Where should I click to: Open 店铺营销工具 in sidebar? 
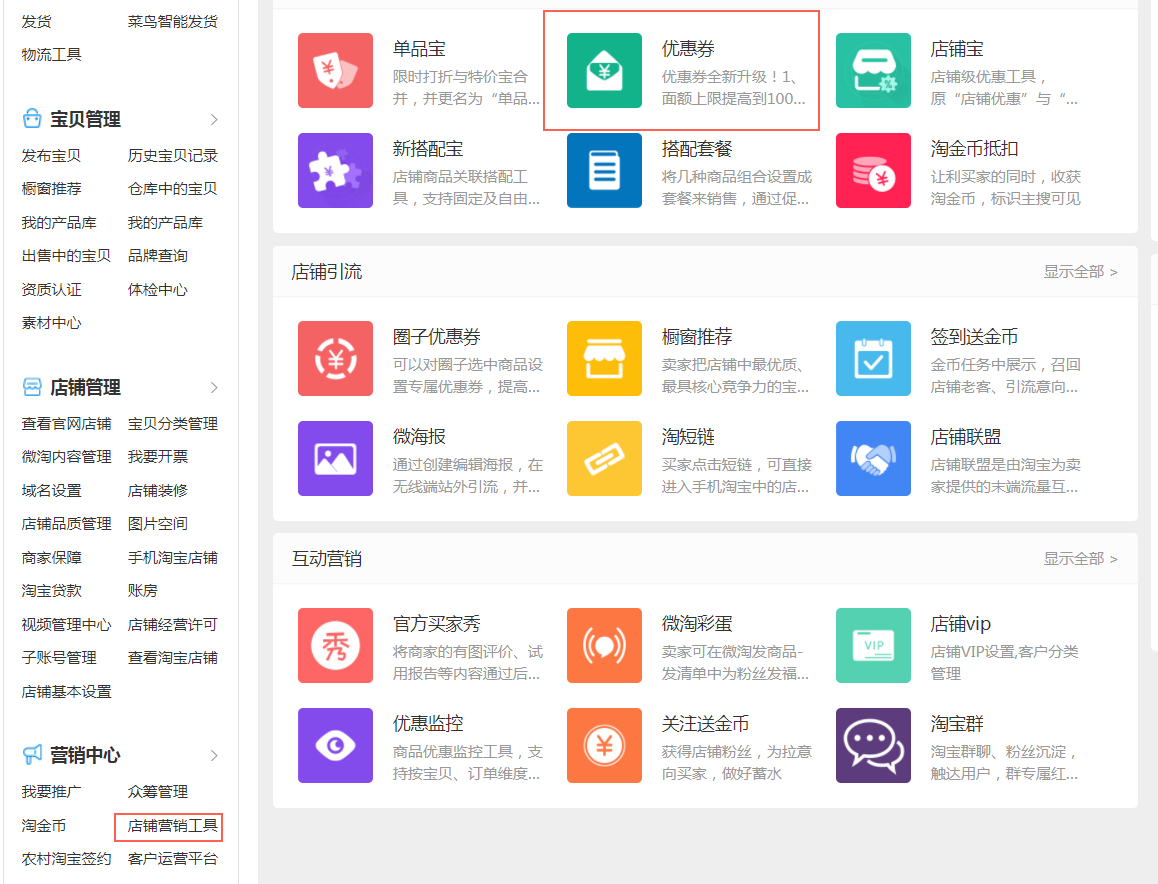click(x=173, y=826)
